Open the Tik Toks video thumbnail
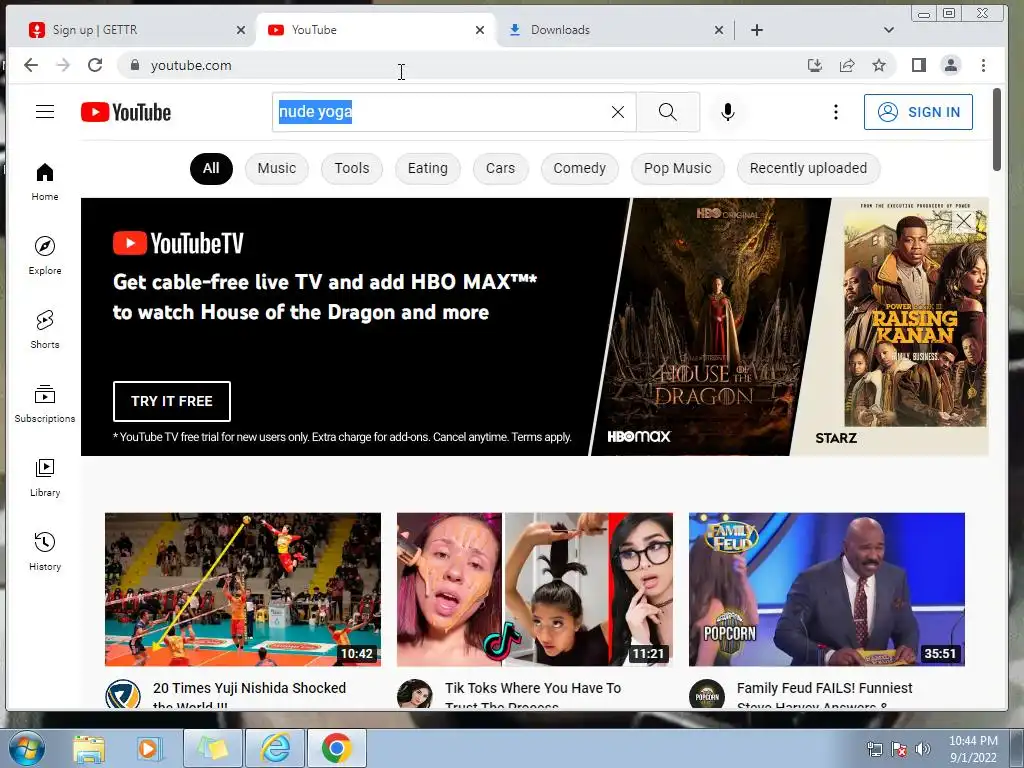 [534, 589]
